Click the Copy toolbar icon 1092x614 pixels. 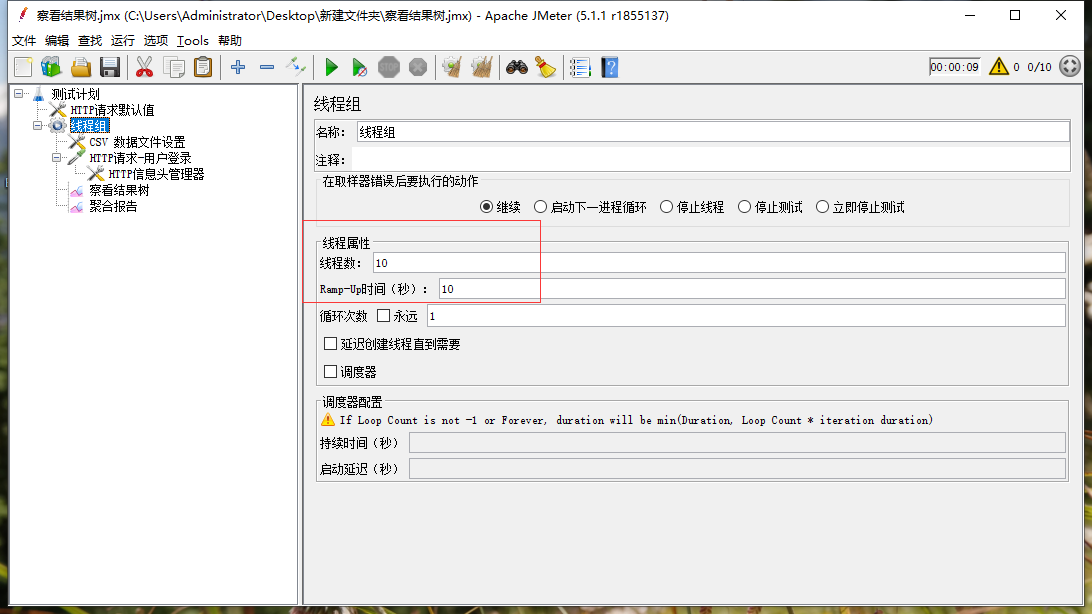coord(173,68)
